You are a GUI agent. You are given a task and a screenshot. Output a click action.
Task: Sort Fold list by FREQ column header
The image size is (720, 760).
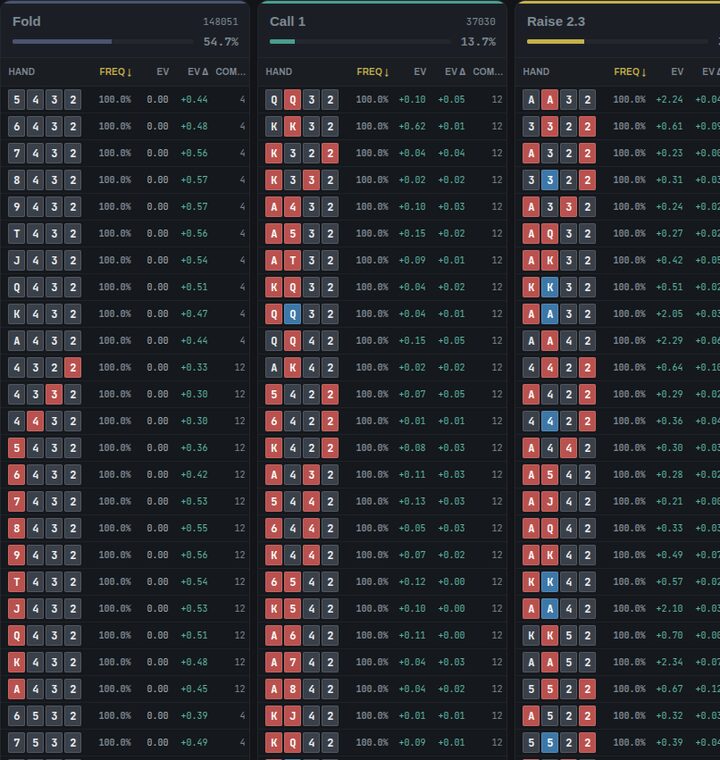tap(115, 72)
